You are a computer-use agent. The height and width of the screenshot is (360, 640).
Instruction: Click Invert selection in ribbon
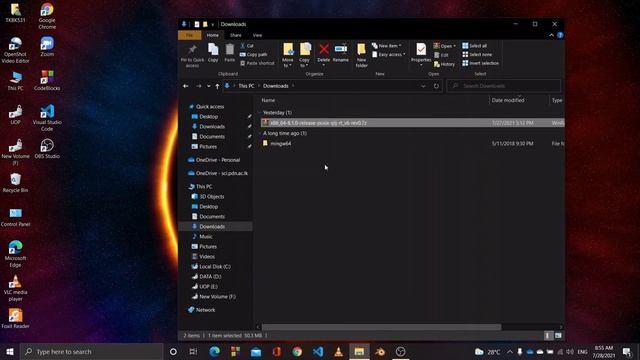click(480, 63)
